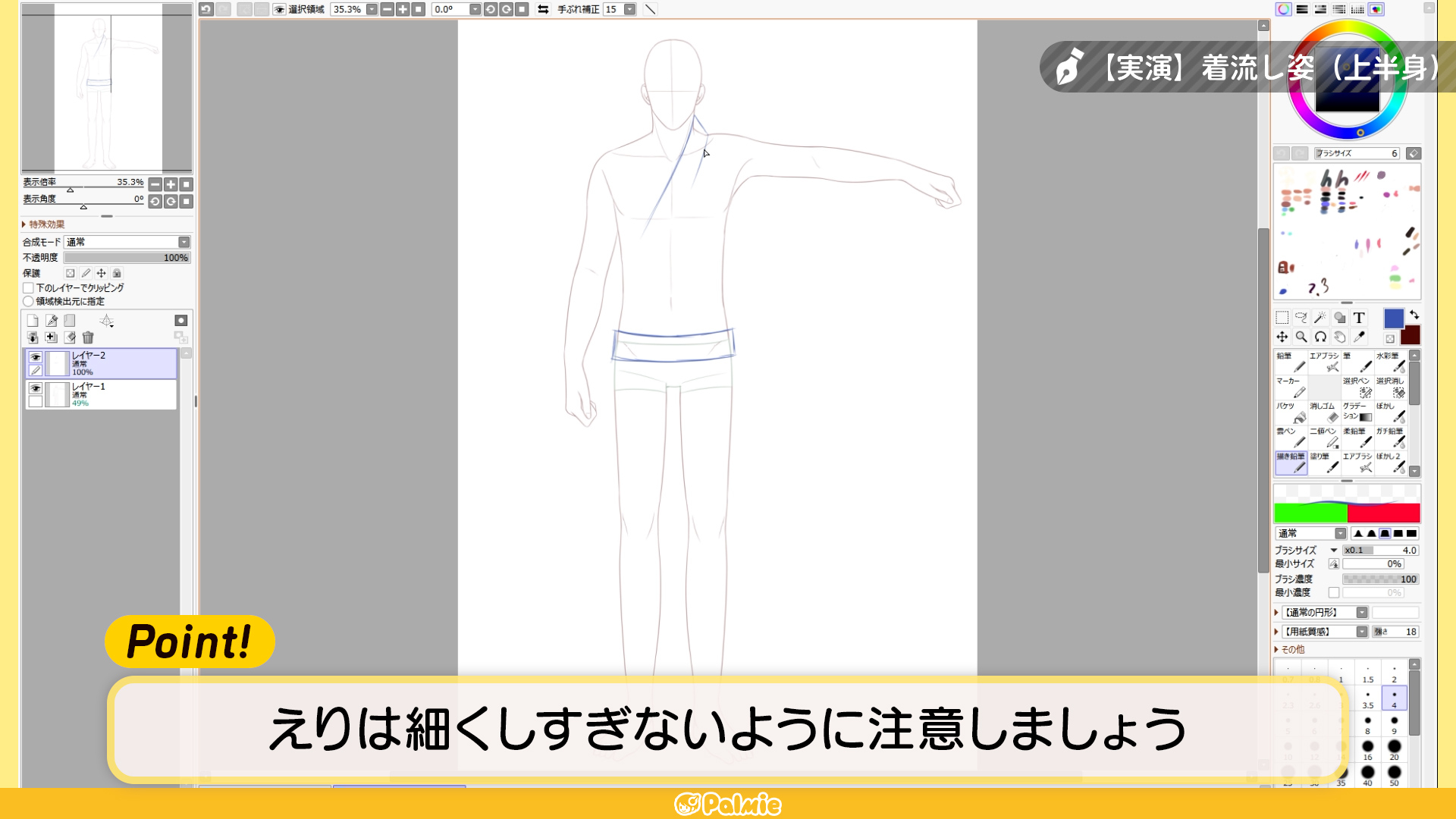Screen dimensions: 1456x819
Task: Open the 合成モード blend mode dropdown
Action: coord(127,242)
